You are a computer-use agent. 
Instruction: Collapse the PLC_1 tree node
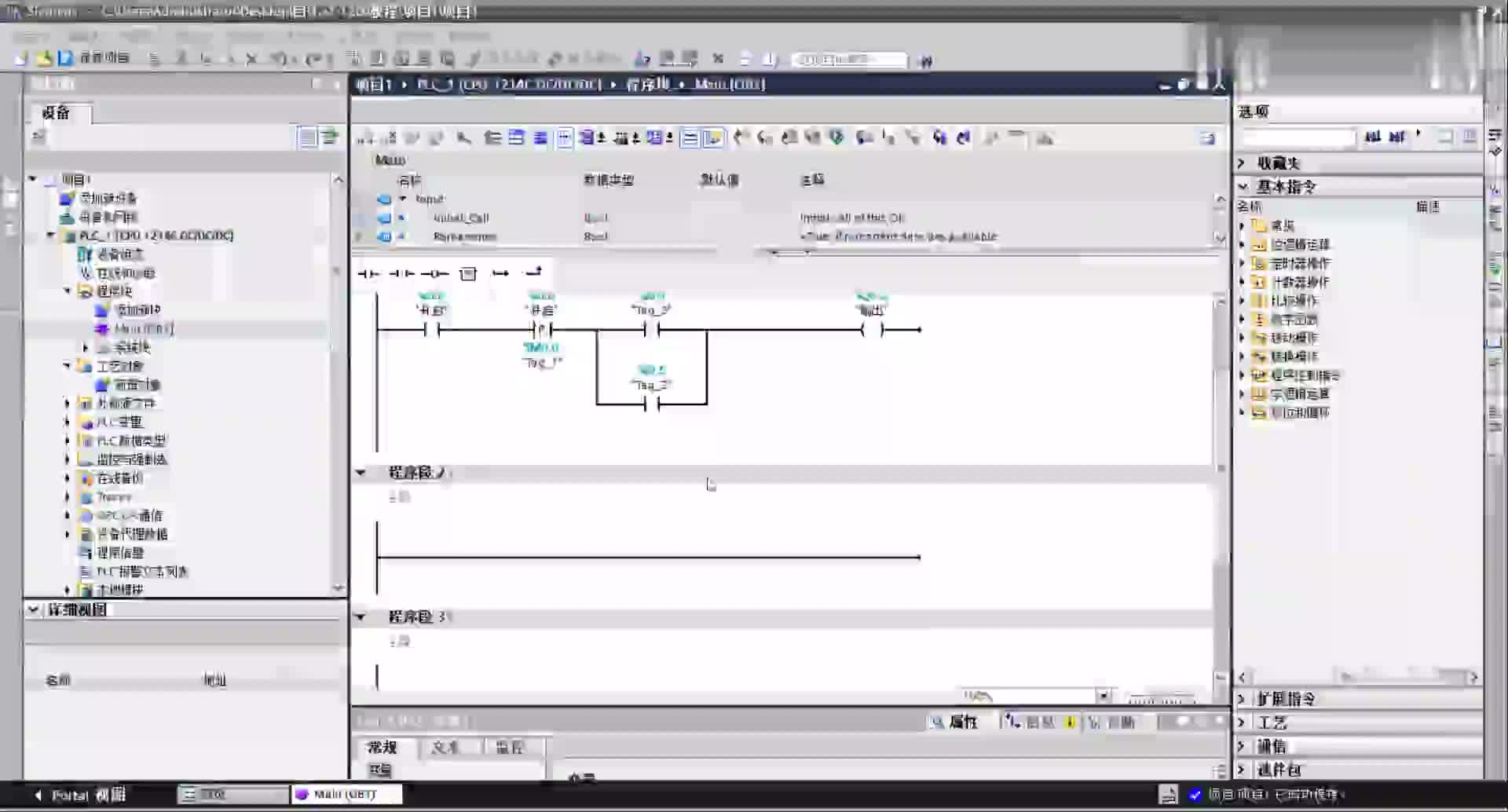coord(50,235)
